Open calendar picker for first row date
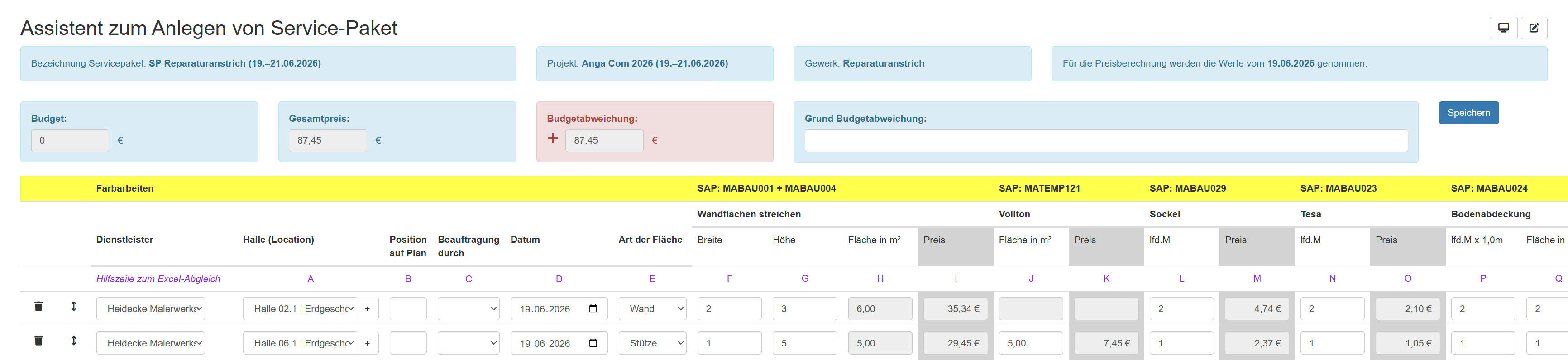1568x360 pixels. 593,309
